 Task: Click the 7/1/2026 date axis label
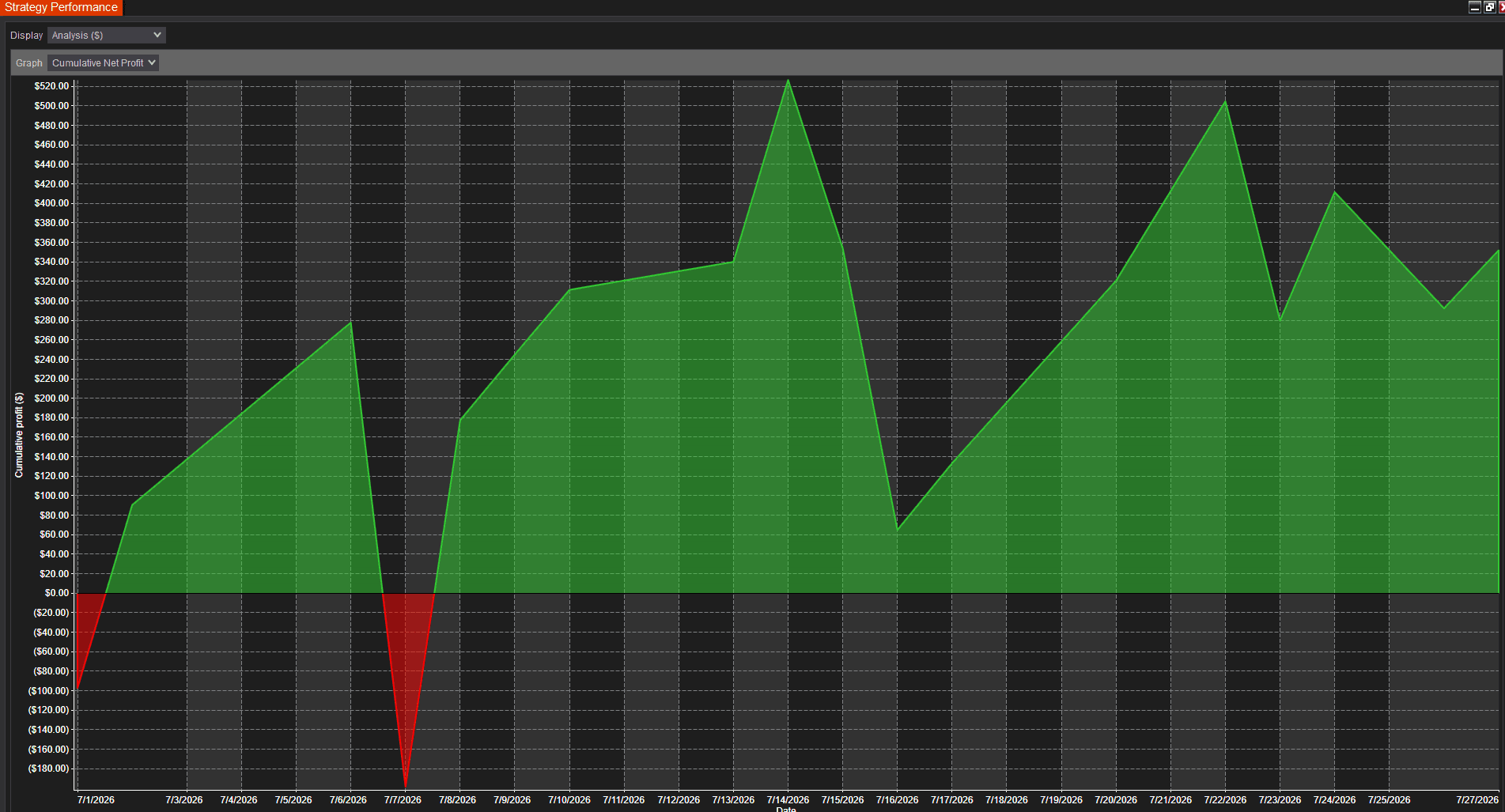click(x=96, y=800)
